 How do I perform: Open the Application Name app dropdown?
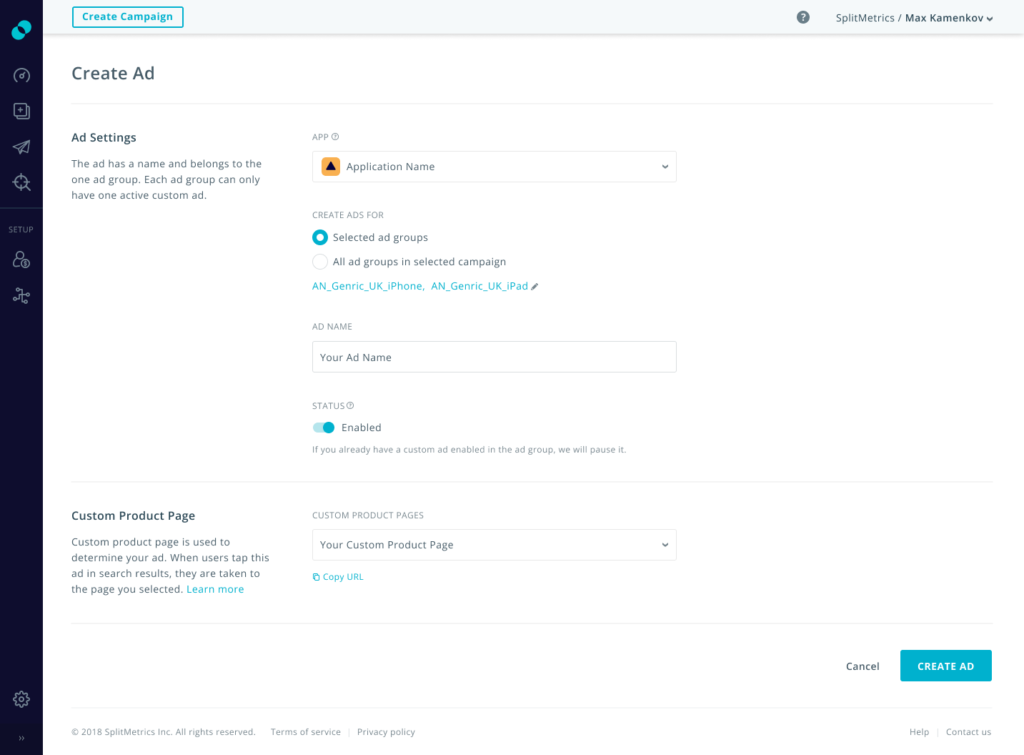(494, 166)
